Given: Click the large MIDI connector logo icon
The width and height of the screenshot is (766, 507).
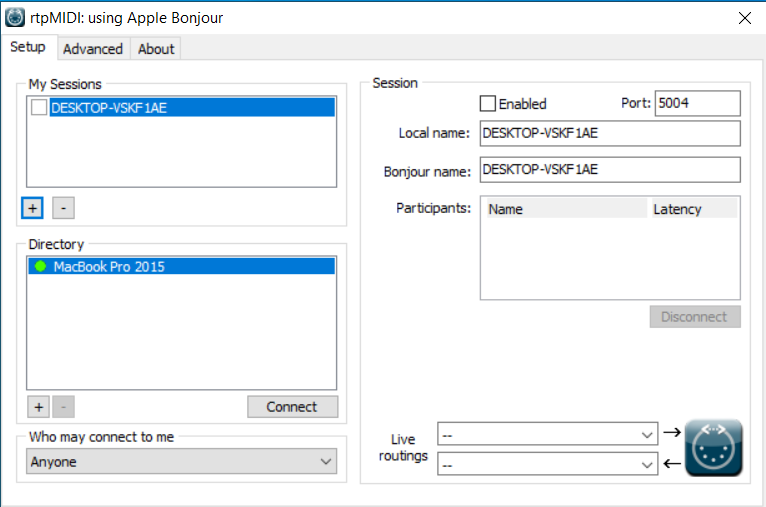Looking at the screenshot, I should [713, 447].
